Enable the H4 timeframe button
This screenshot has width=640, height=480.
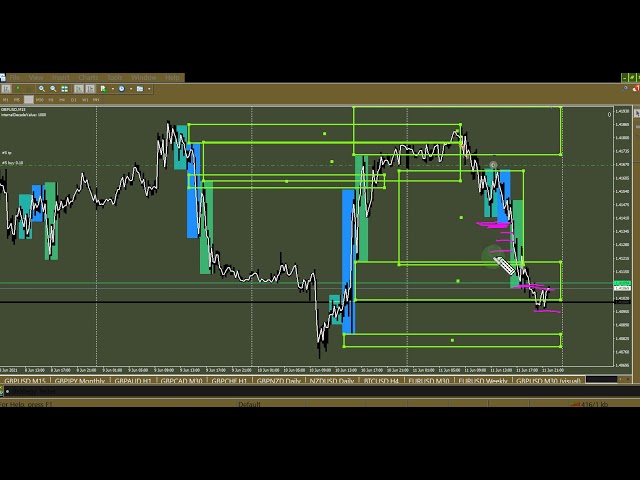pyautogui.click(x=62, y=100)
